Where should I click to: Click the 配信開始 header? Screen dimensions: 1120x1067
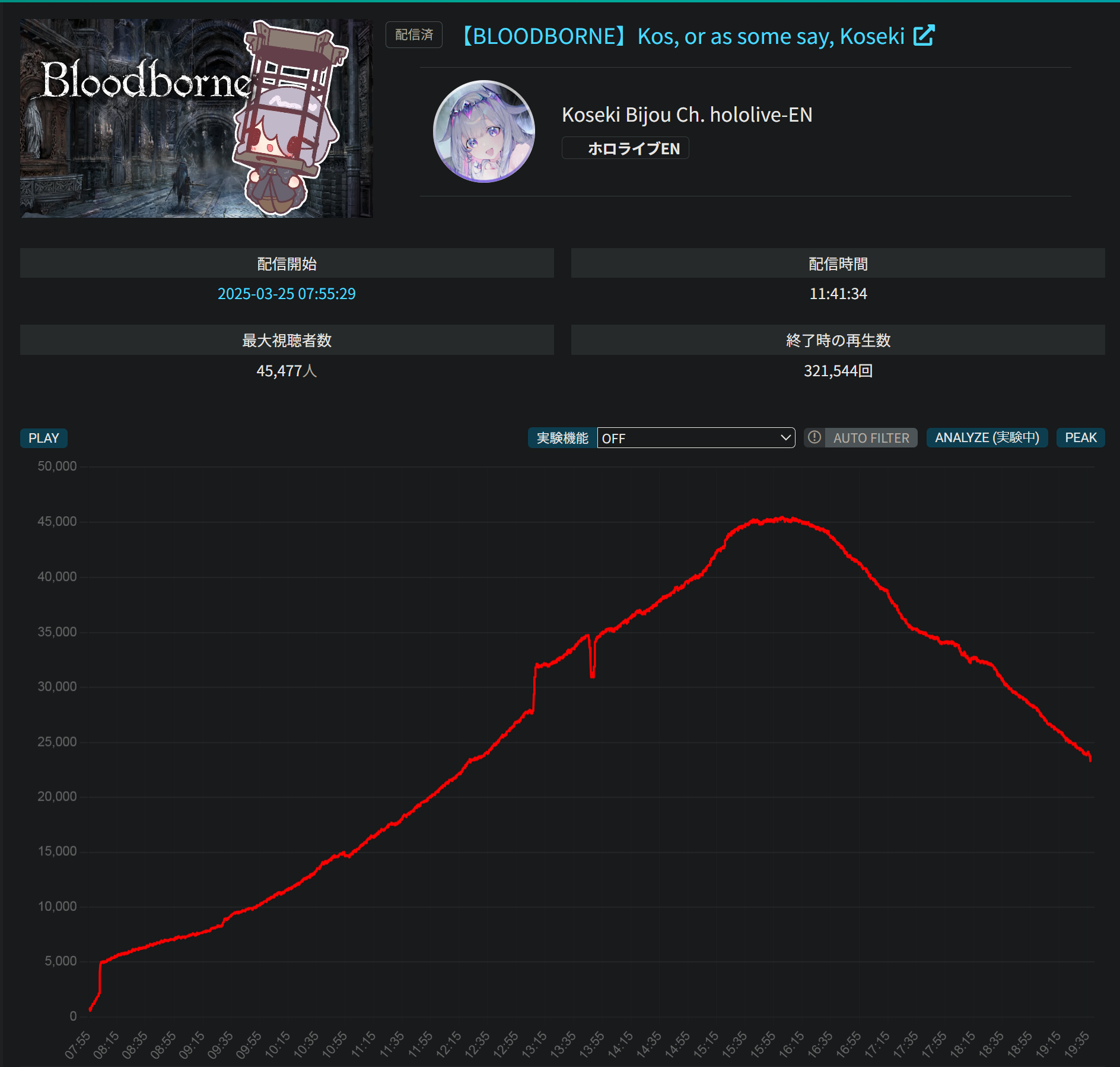pyautogui.click(x=287, y=263)
